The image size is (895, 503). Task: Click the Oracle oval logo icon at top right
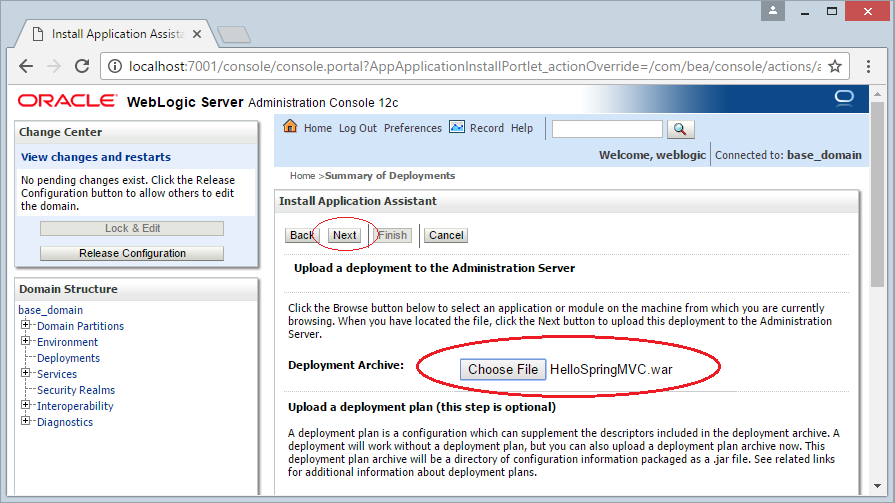[844, 98]
